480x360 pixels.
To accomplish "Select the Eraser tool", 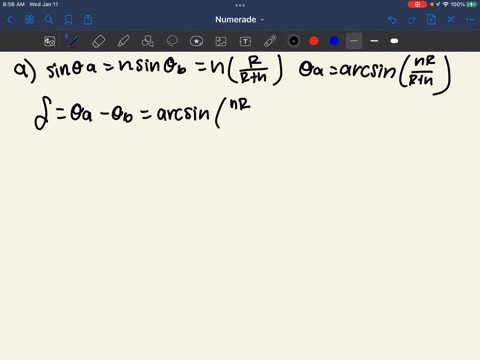I will [99, 41].
